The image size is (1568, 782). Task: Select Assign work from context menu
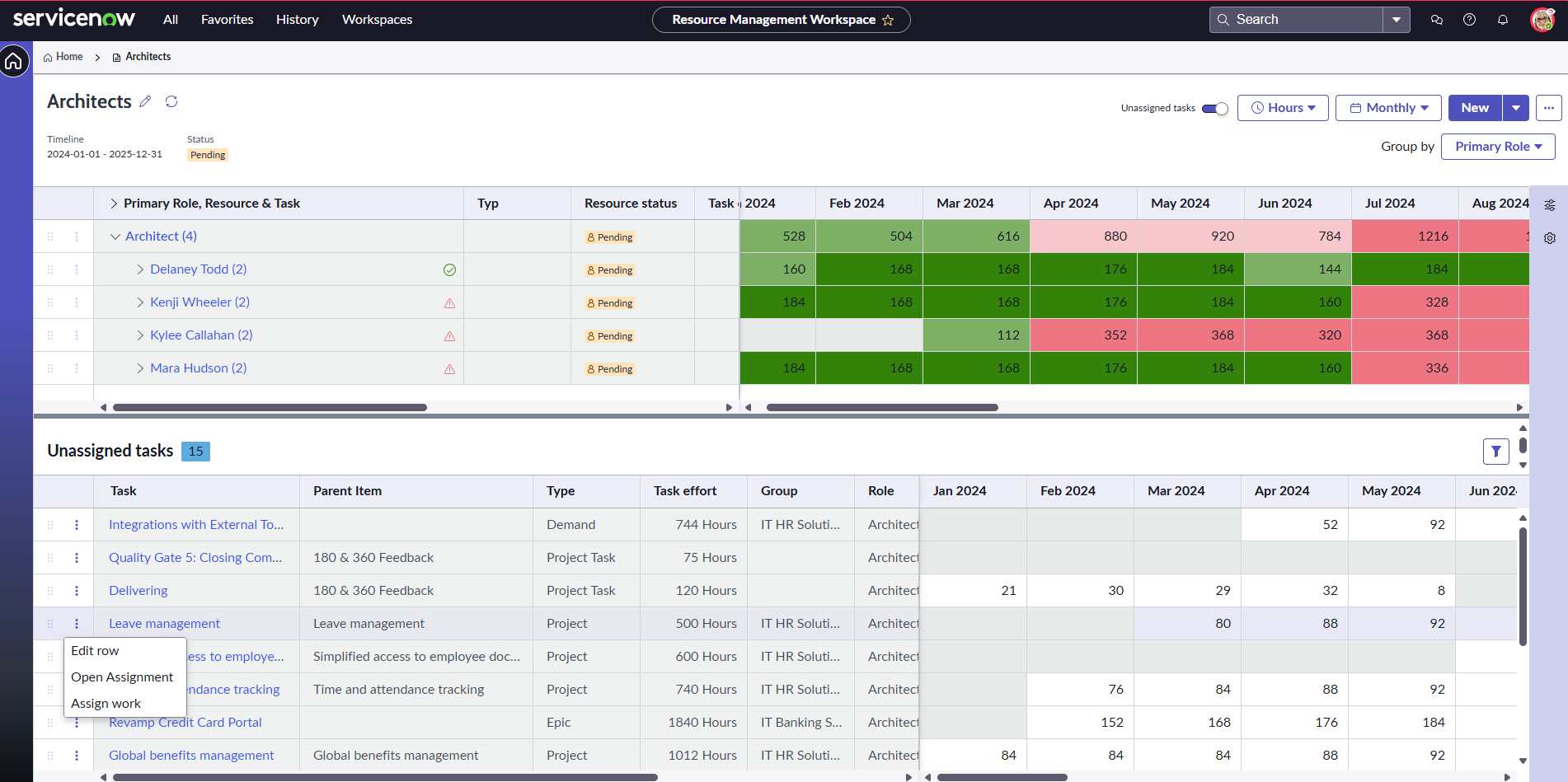tap(106, 704)
